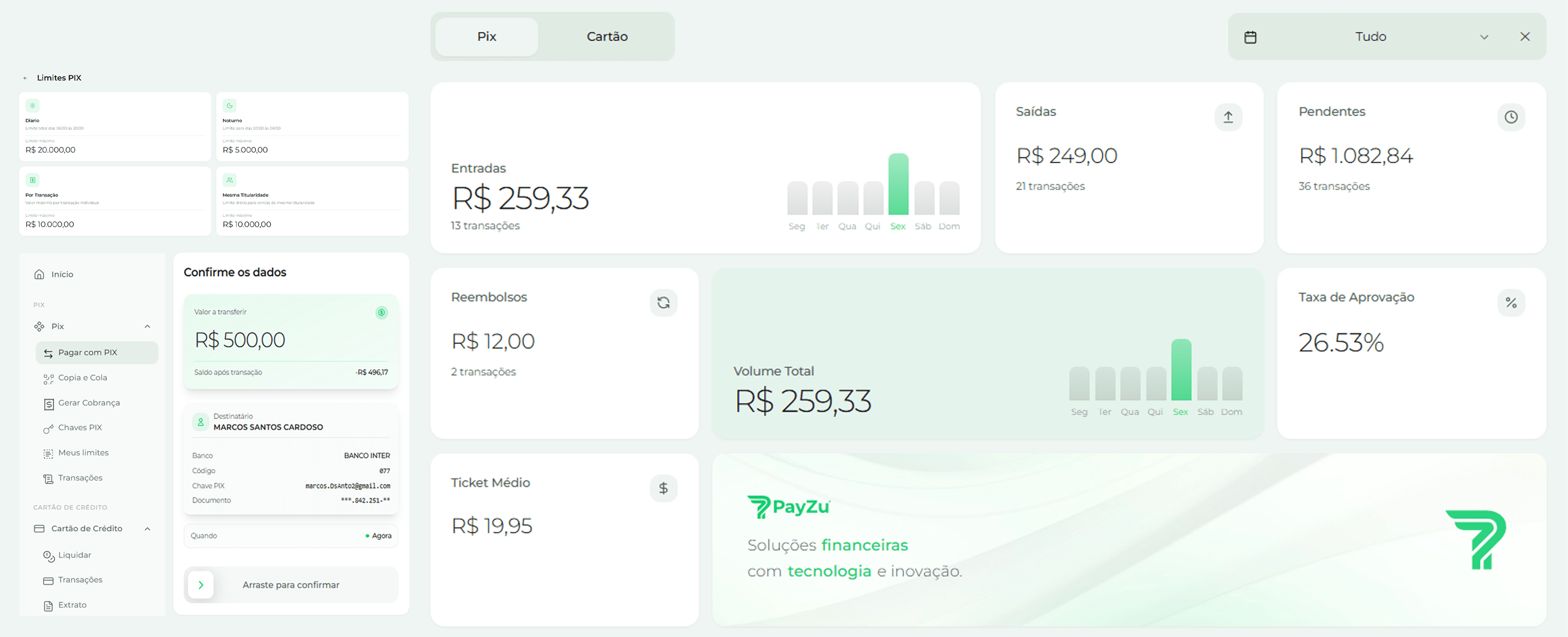The width and height of the screenshot is (1568, 637).
Task: Open Gerar Cobrança in the sidebar
Action: point(89,403)
